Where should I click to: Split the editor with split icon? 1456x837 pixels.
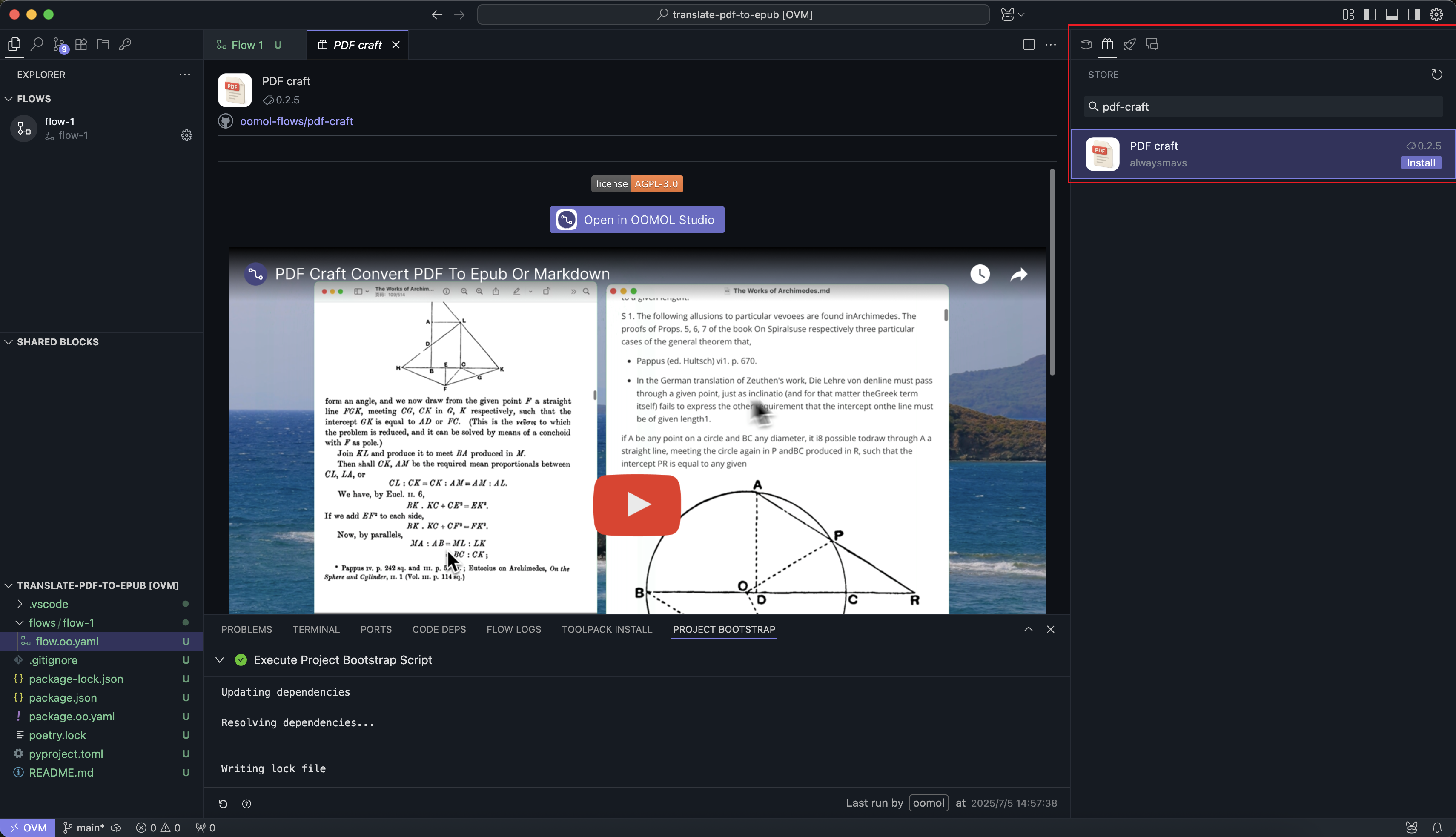point(1029,44)
